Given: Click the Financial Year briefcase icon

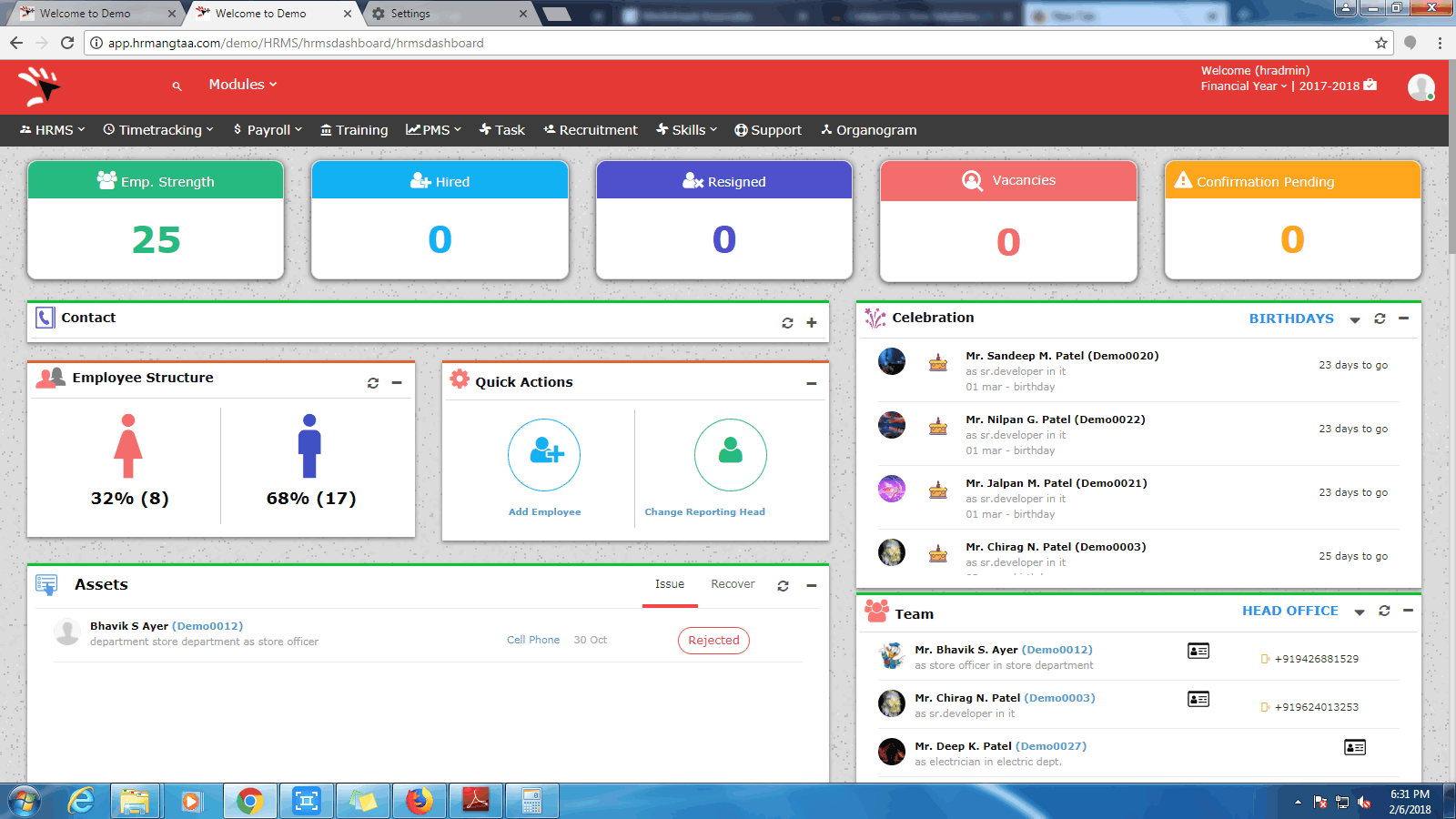Looking at the screenshot, I should pos(1370,85).
